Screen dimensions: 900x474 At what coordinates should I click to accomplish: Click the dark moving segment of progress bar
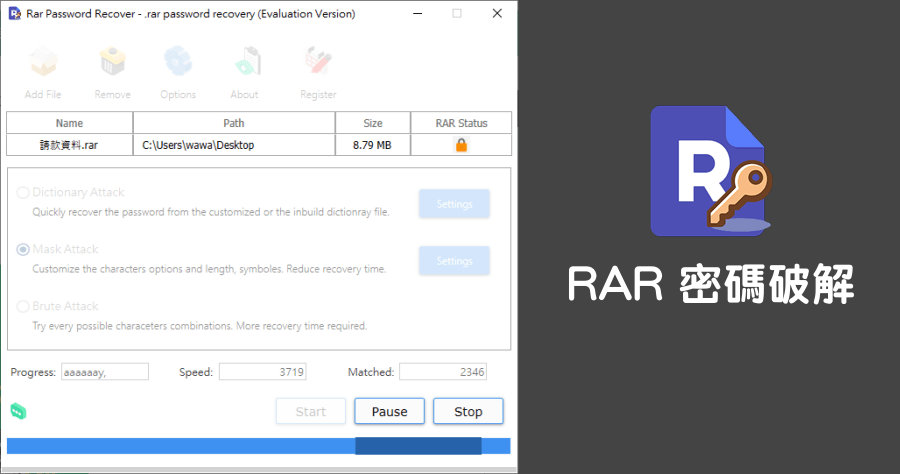[x=418, y=446]
